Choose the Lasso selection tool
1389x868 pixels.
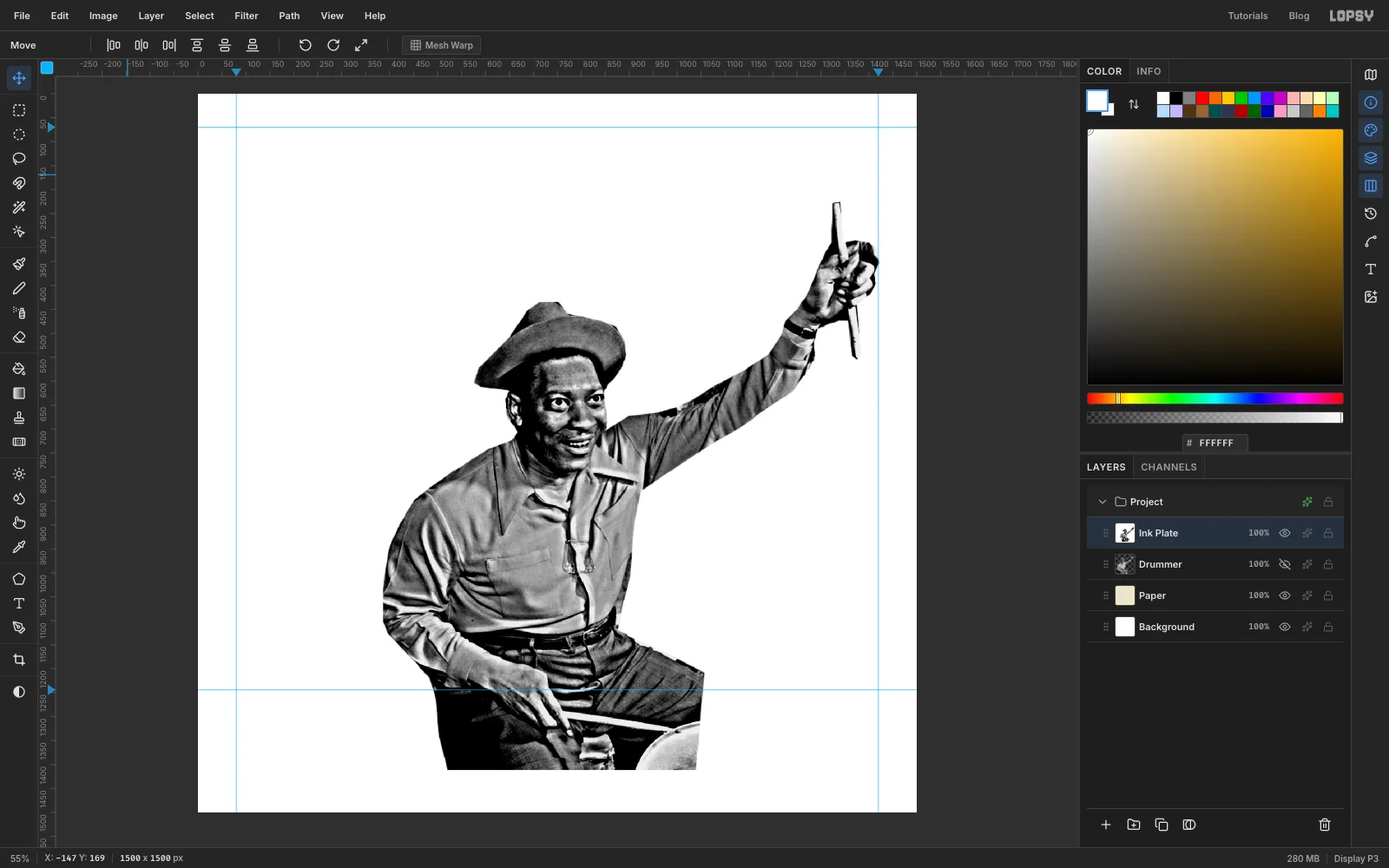coord(19,159)
